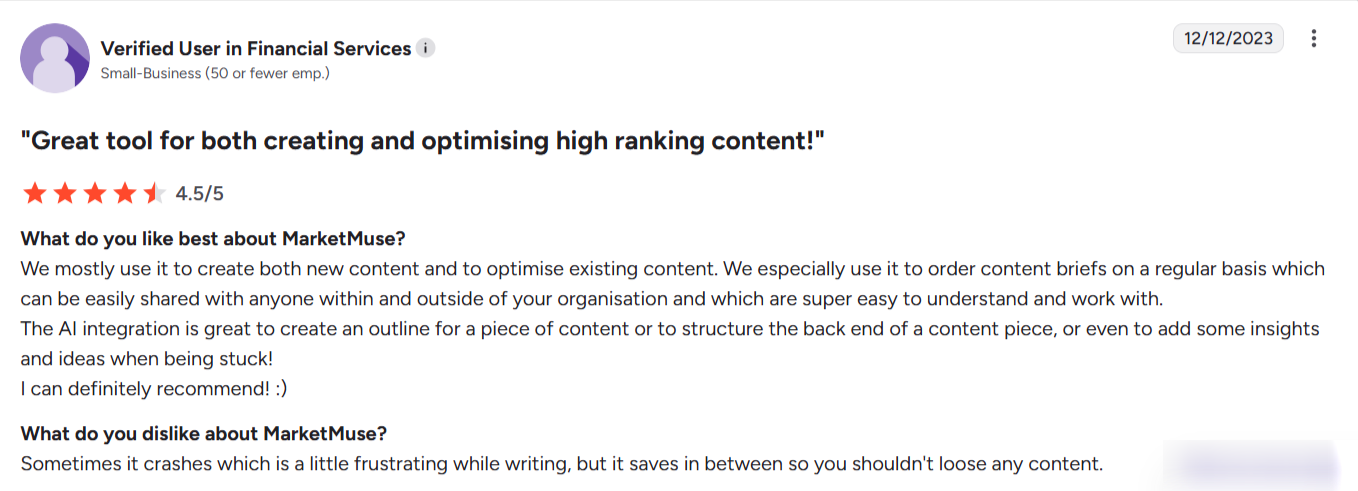Click the half-filled fifth rating star
This screenshot has height=491, width=1358.
[x=154, y=193]
